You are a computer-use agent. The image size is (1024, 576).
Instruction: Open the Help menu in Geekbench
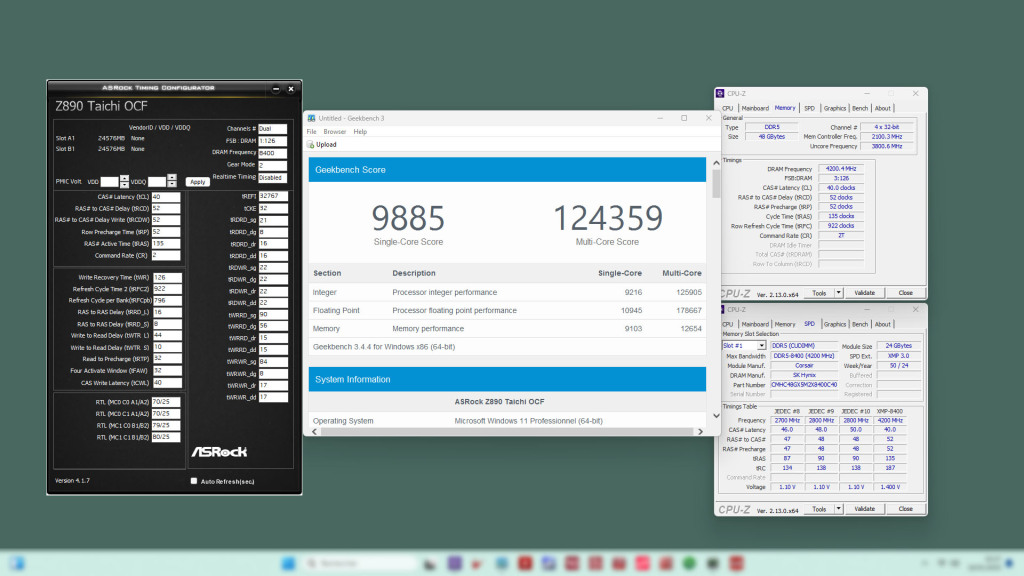point(360,132)
